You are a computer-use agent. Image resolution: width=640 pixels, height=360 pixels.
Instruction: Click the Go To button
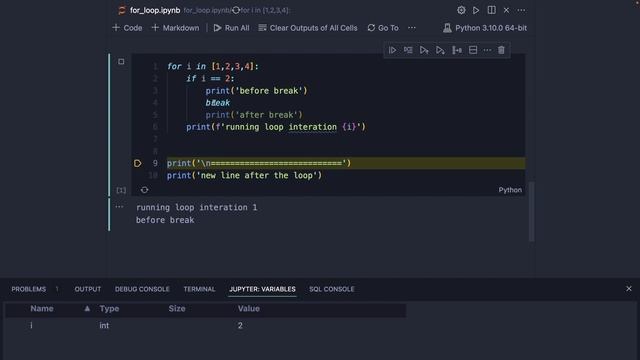383,28
